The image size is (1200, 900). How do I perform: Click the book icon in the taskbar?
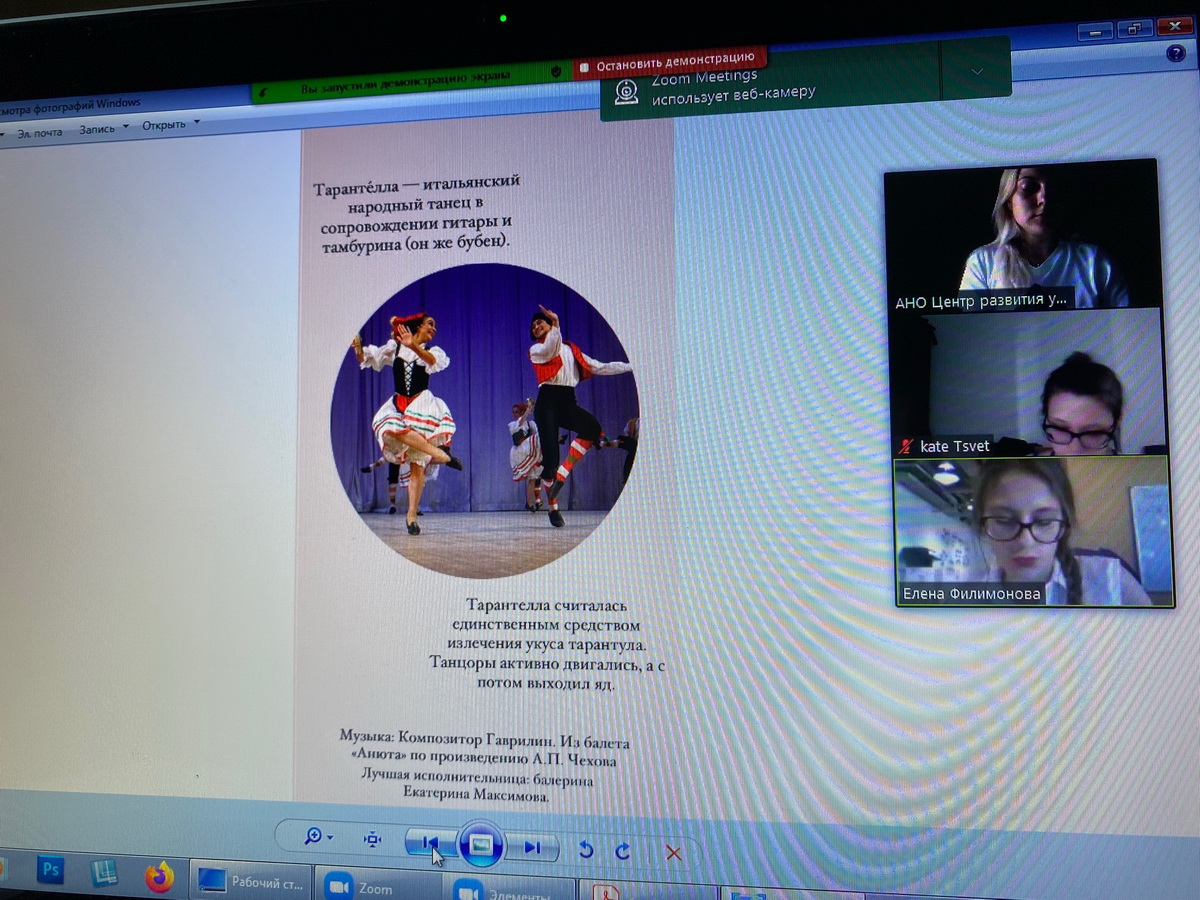tap(104, 872)
